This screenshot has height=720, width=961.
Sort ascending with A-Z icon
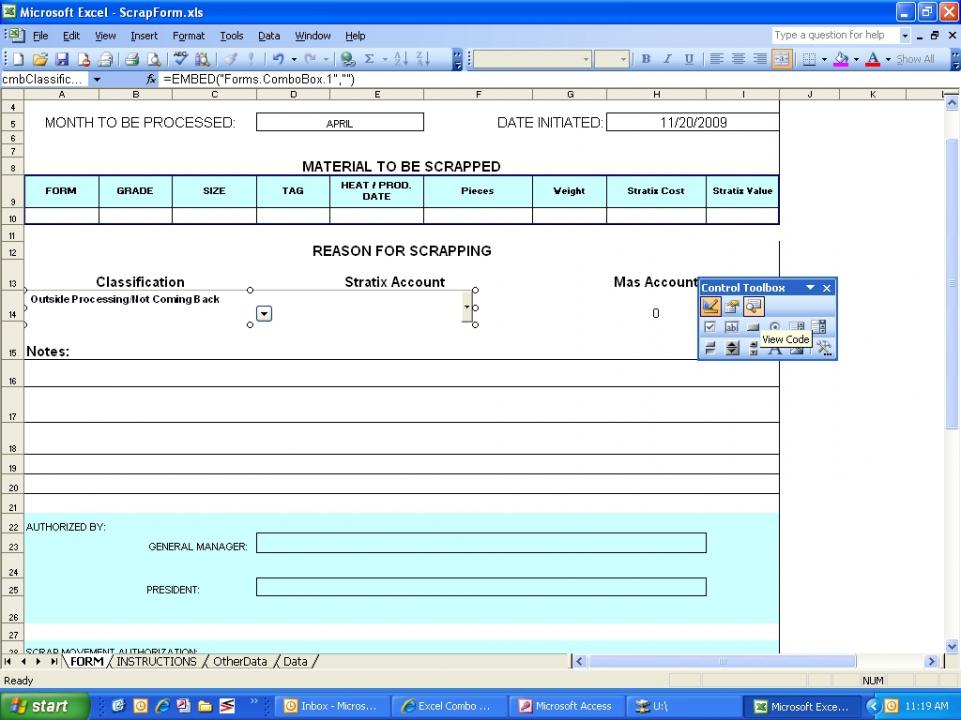tap(401, 59)
